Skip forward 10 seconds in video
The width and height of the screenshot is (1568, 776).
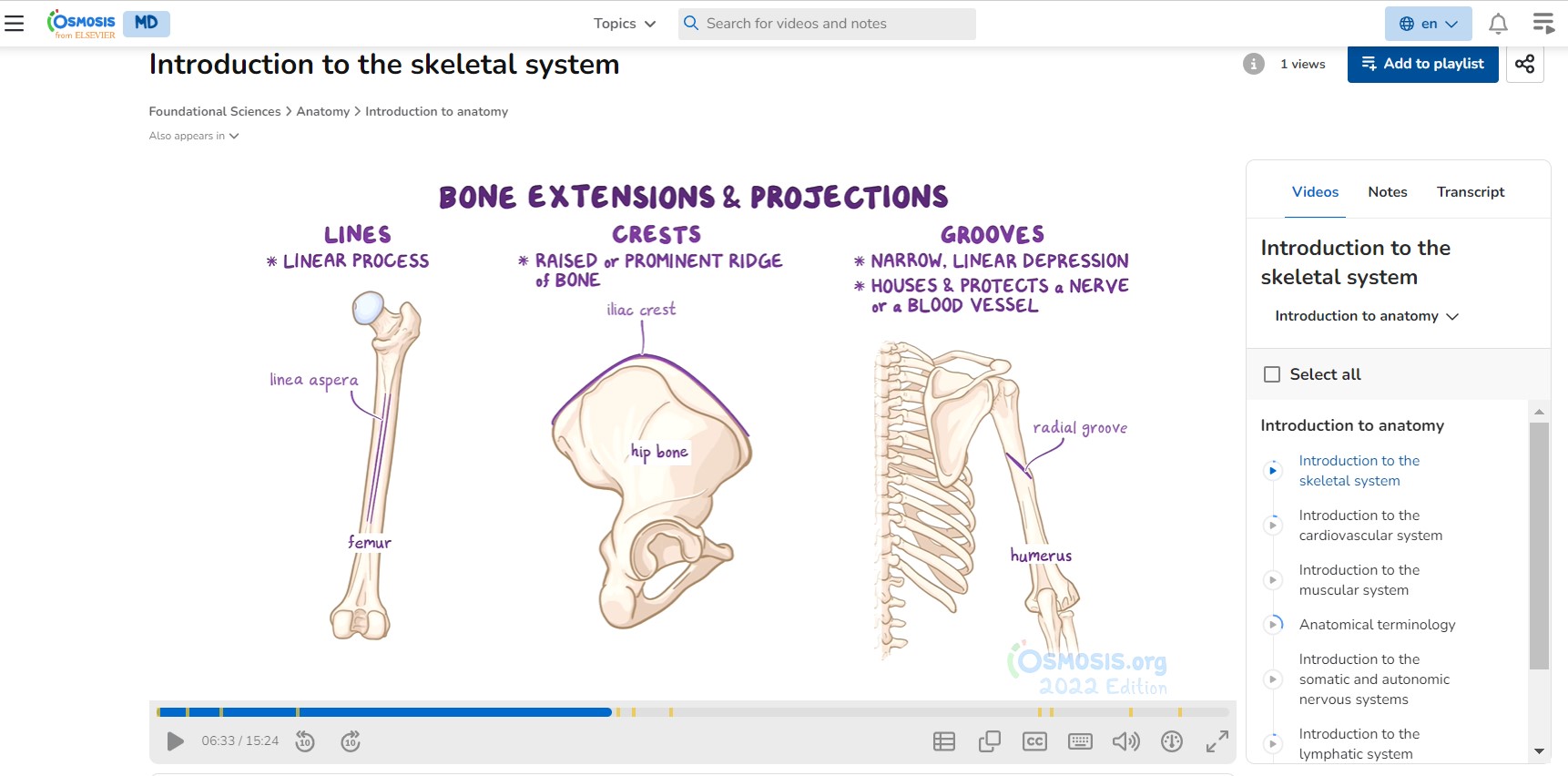pyautogui.click(x=351, y=741)
